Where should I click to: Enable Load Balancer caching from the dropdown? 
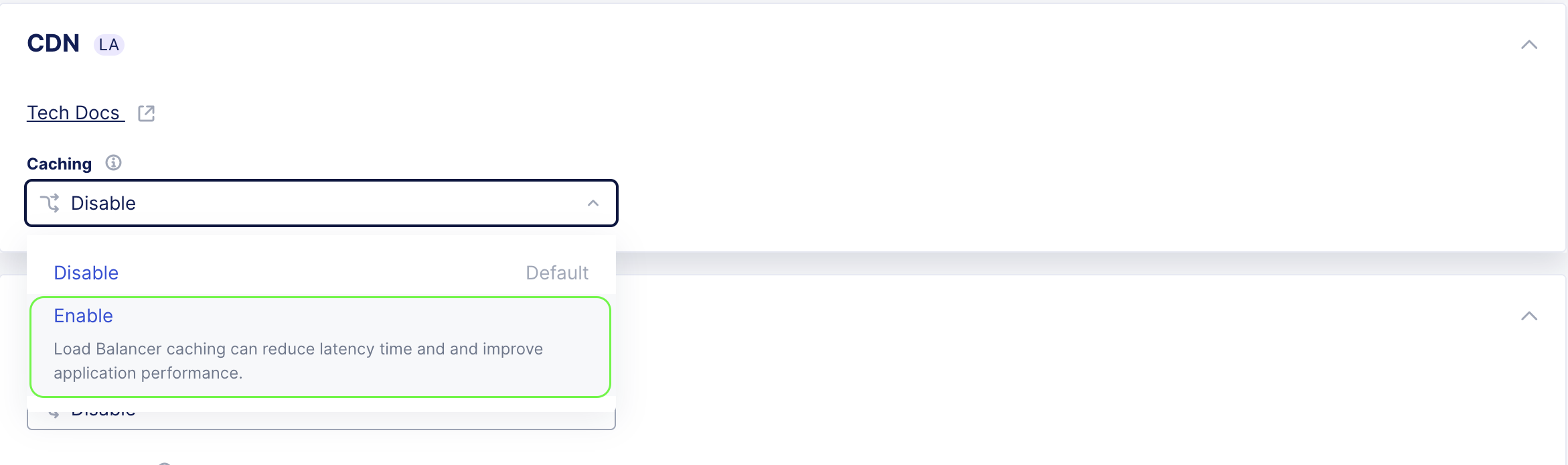(321, 345)
